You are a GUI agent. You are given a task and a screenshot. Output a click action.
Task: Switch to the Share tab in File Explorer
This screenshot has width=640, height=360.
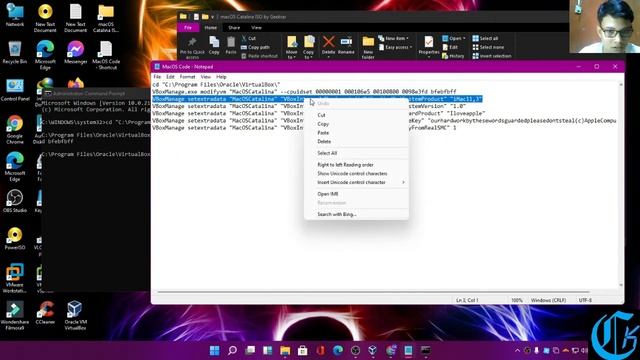pyautogui.click(x=234, y=27)
